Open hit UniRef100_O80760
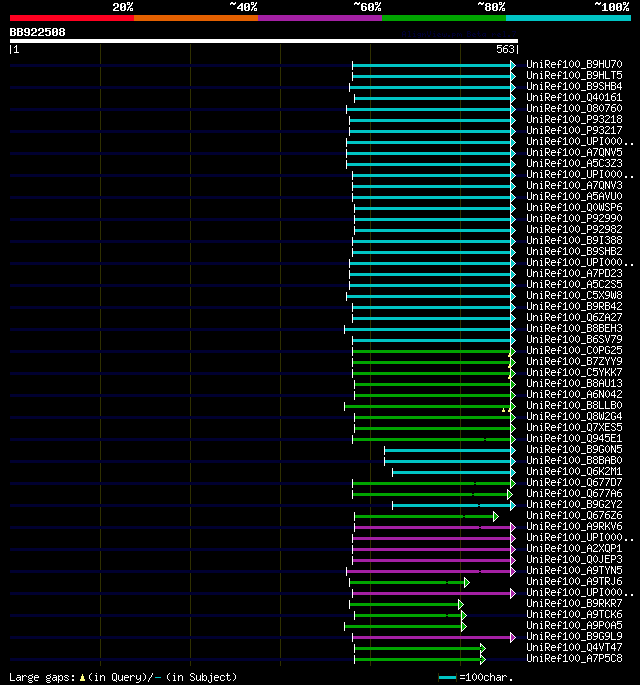Viewport: 640px width, 685px height. 574,108
